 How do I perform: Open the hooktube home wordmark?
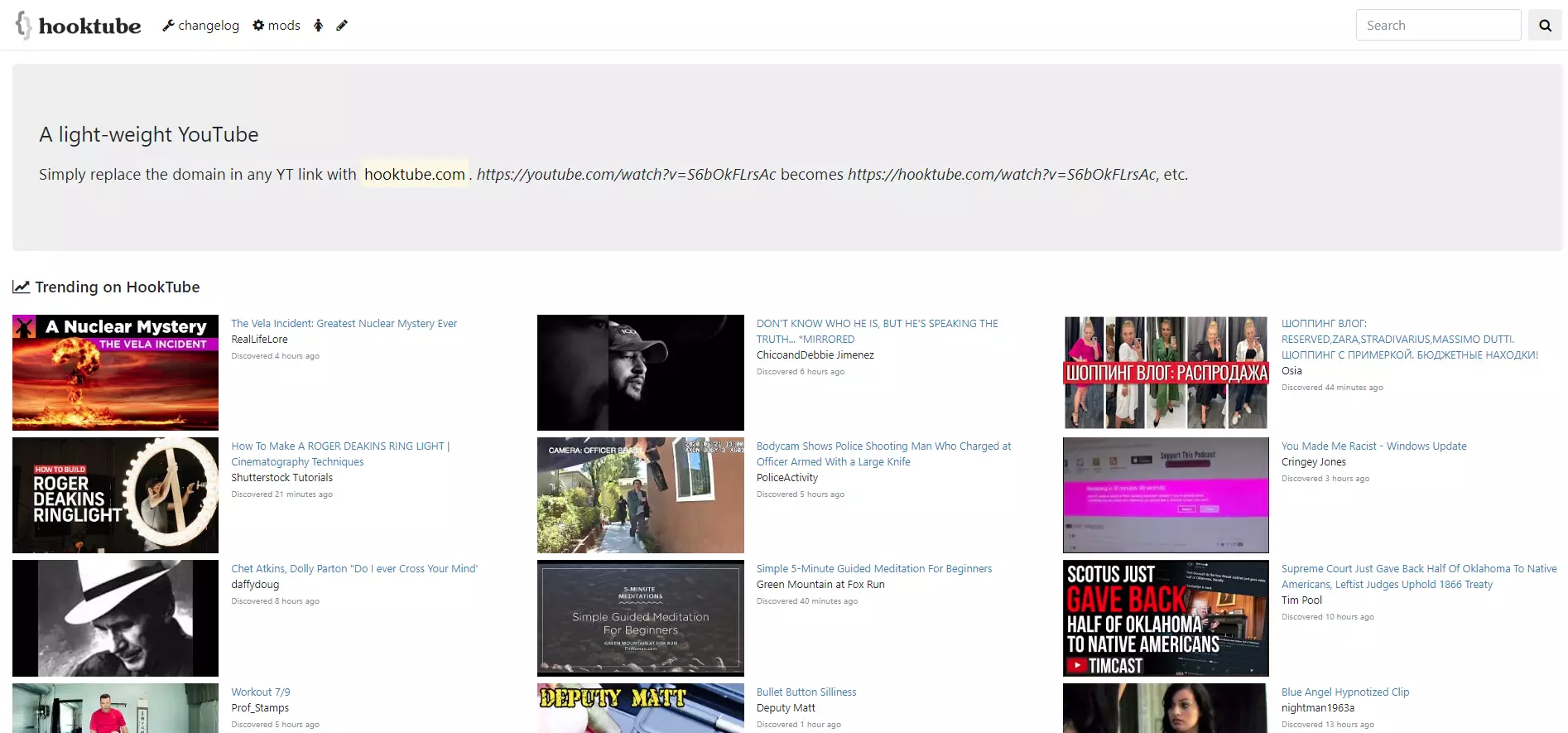[x=89, y=26]
